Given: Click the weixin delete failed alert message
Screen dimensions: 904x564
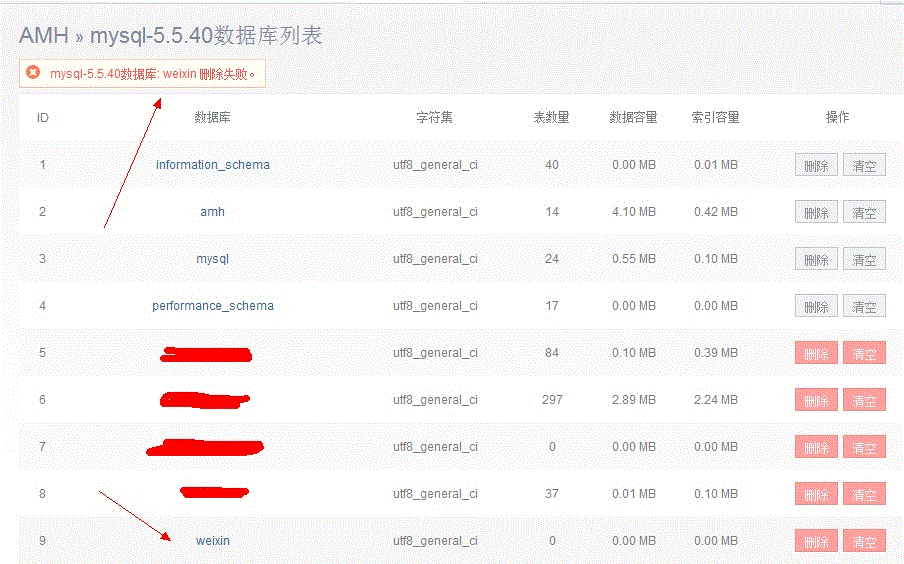Looking at the screenshot, I should [x=152, y=74].
